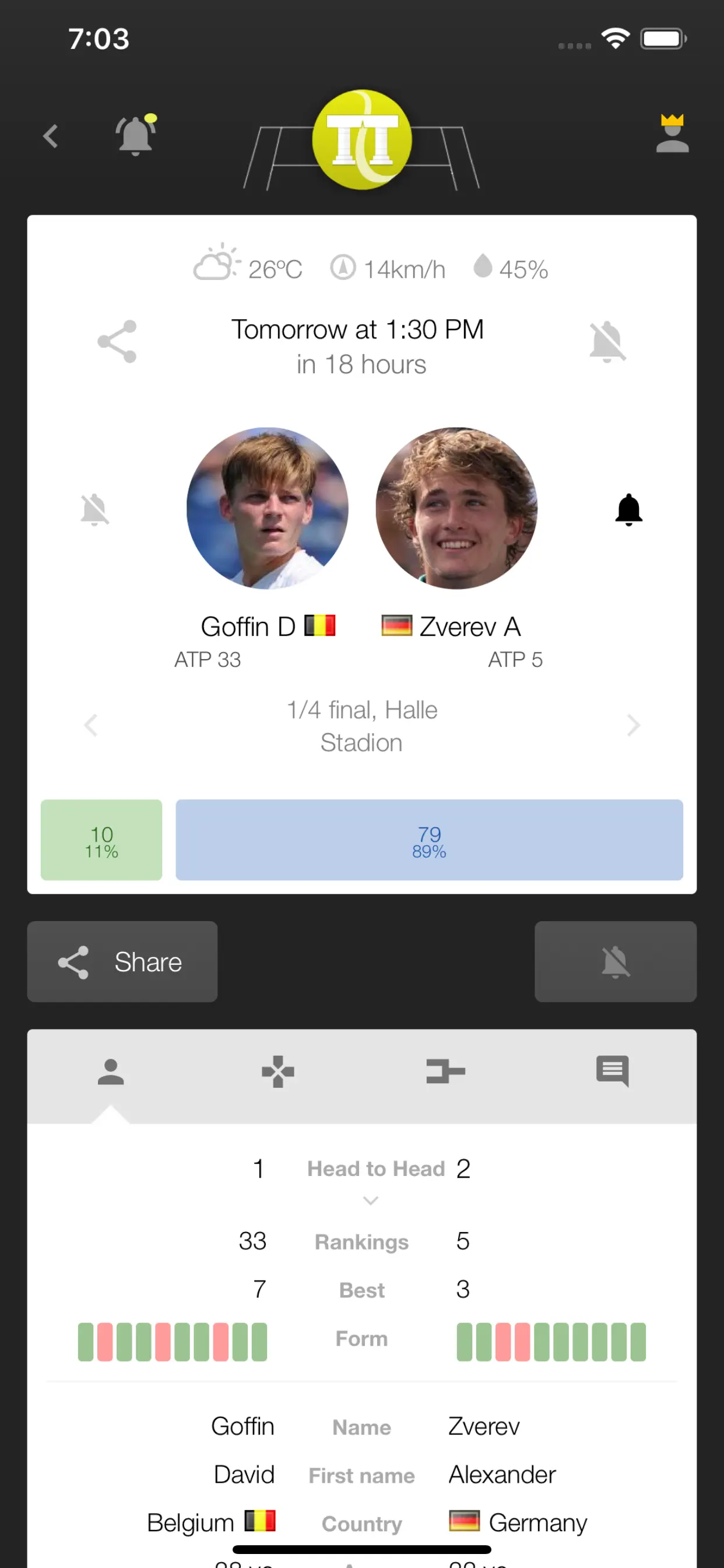This screenshot has height=1568, width=724.
Task: Enable notifications for Goffin D
Action: tap(94, 509)
